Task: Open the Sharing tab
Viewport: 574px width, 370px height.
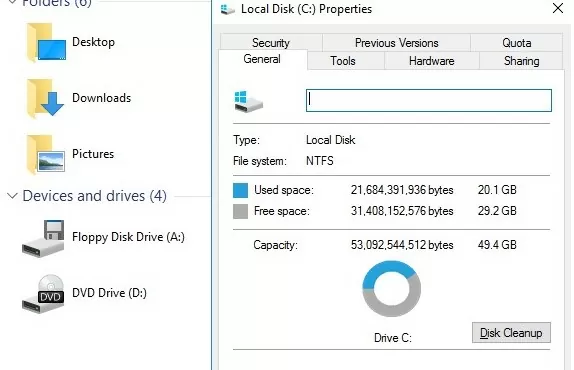Action: point(521,61)
